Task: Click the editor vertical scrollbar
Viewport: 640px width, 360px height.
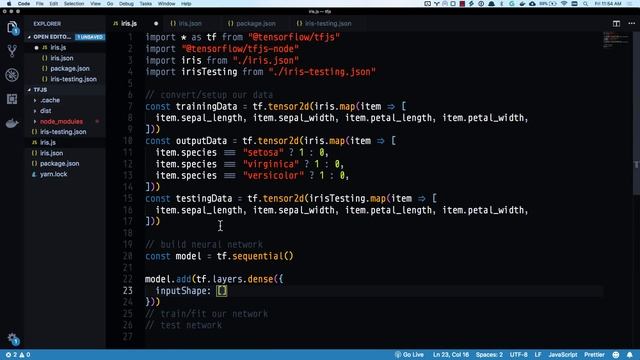Action: 636,114
